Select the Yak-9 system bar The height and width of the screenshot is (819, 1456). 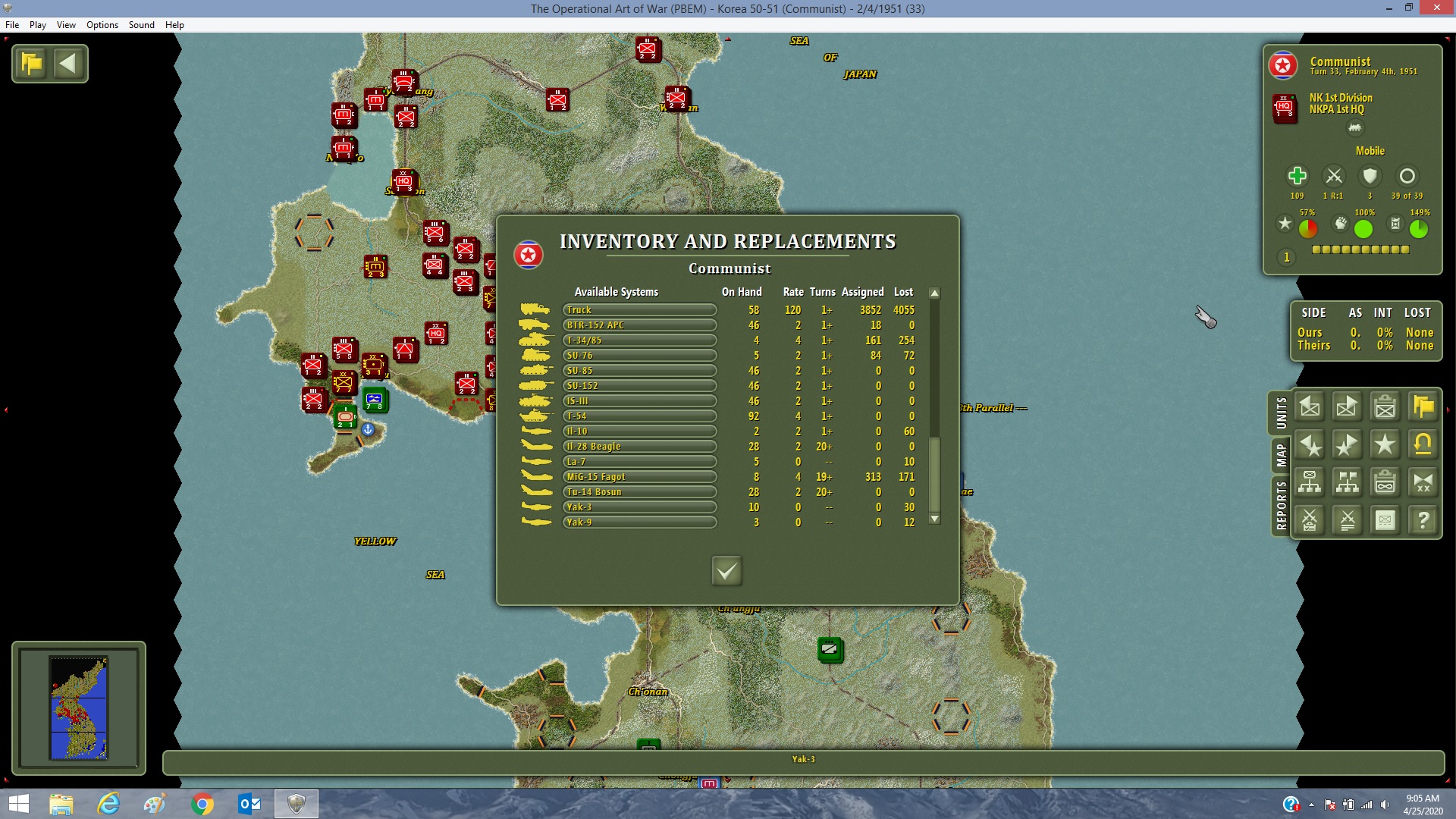[639, 522]
